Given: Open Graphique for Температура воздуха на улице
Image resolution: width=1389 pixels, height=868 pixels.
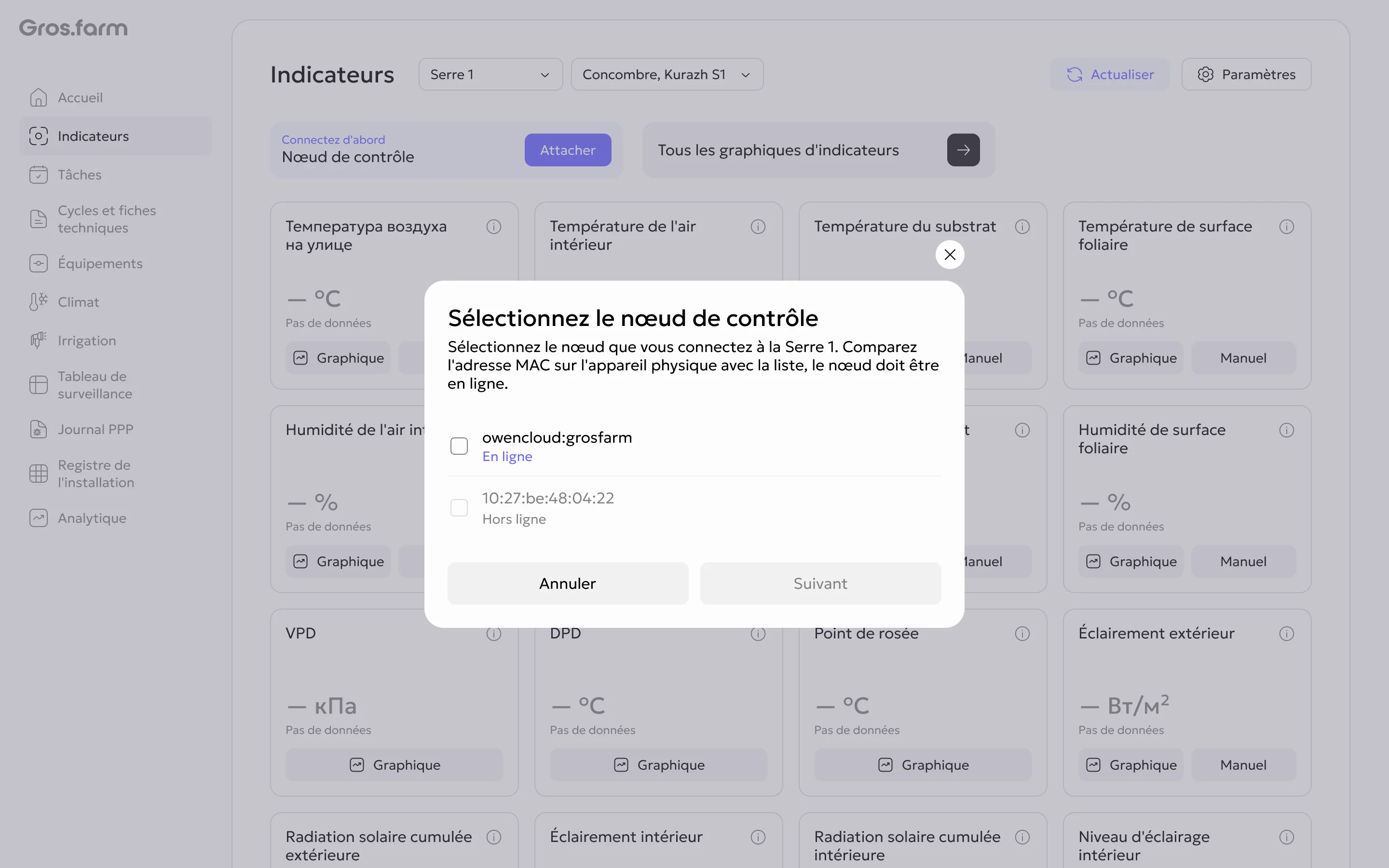Looking at the screenshot, I should tap(338, 358).
